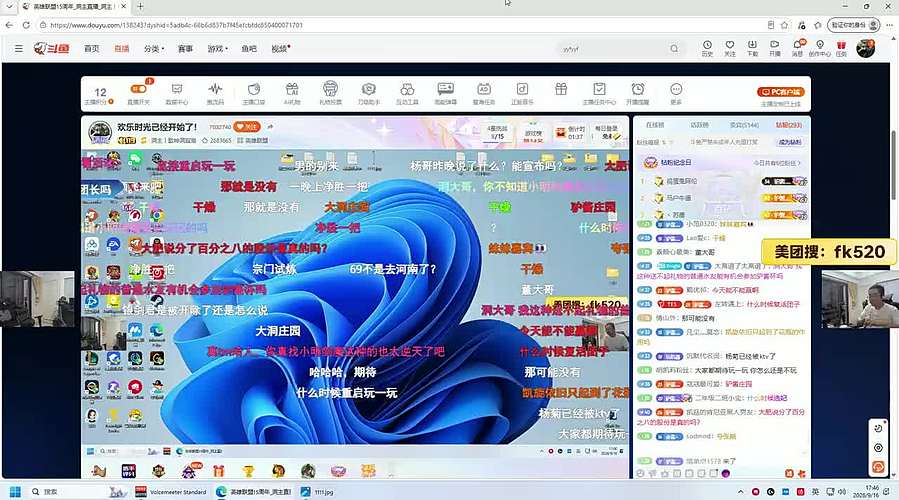Viewport: 899px width, 500px height.
Task: Click the share arrow beside follow button
Action: tap(270, 127)
